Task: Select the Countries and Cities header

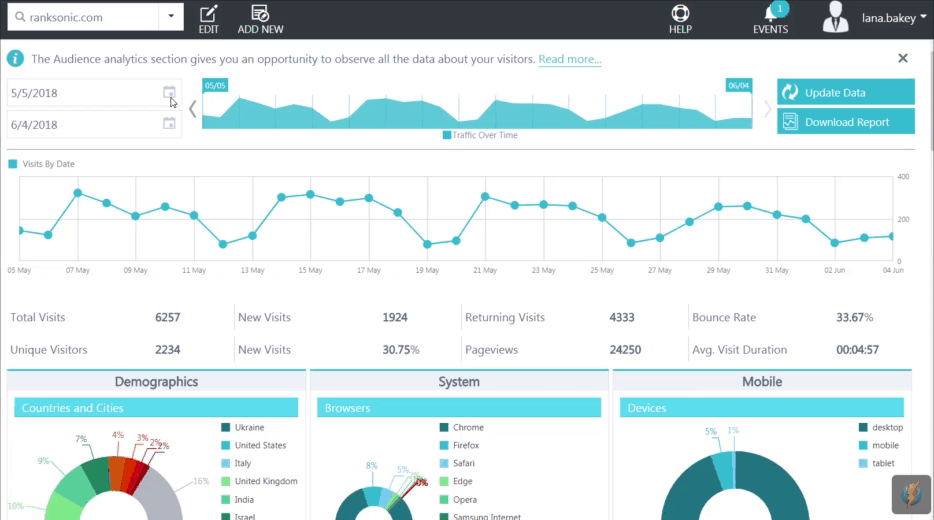Action: pyautogui.click(x=156, y=407)
